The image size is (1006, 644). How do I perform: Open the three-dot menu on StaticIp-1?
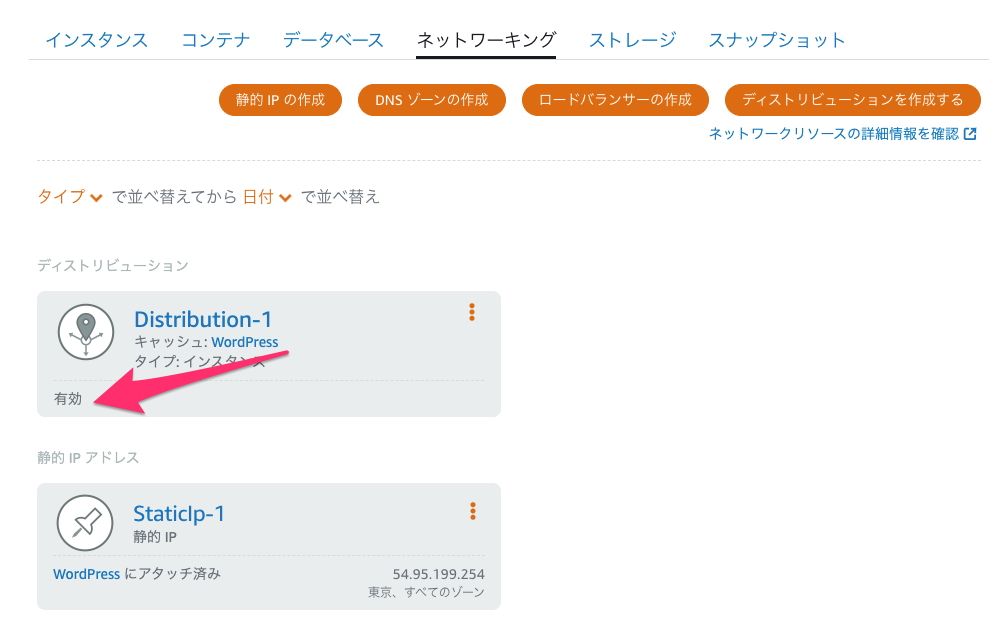(471, 511)
